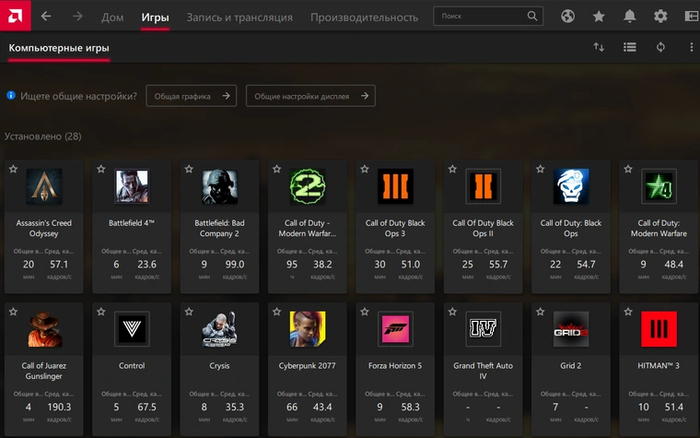
Task: Open the web browser globe icon
Action: point(568,17)
